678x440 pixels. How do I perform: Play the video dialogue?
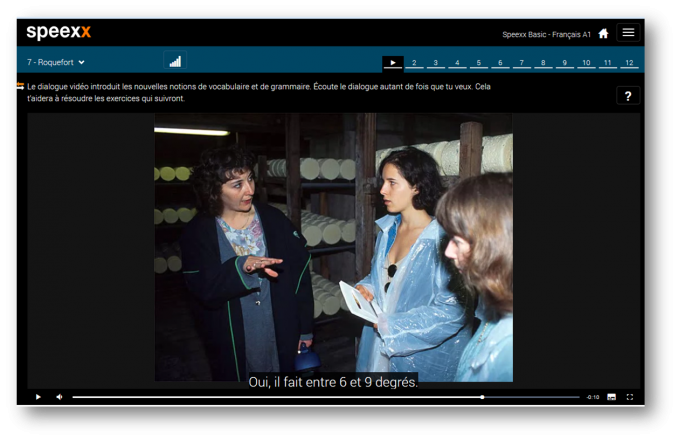click(x=38, y=397)
